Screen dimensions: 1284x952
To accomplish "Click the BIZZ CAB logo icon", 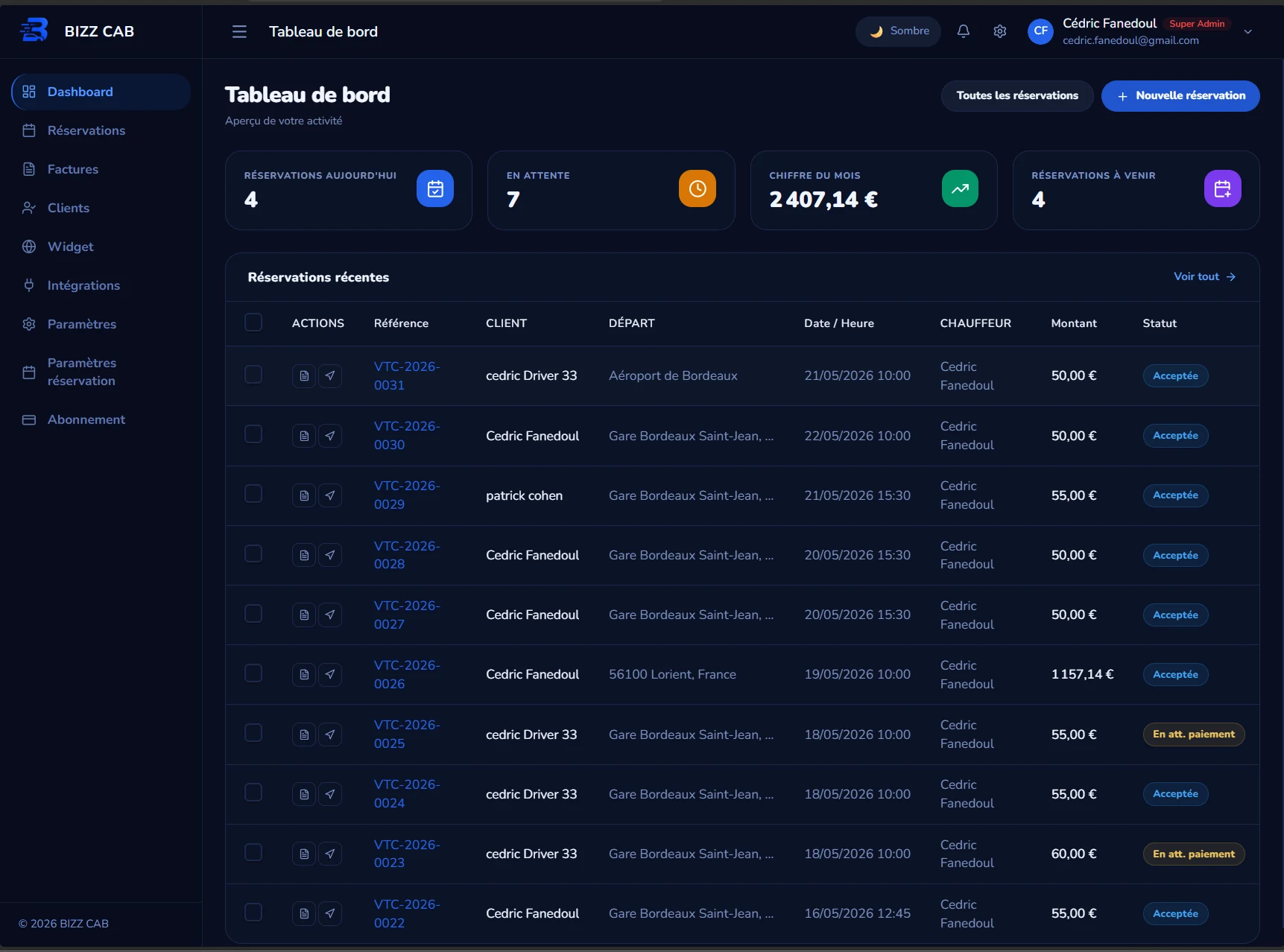I will (x=34, y=31).
